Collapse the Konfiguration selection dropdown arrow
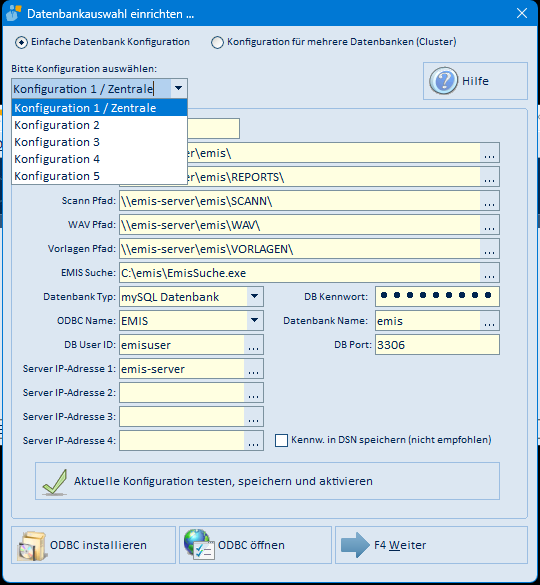 pyautogui.click(x=178, y=89)
